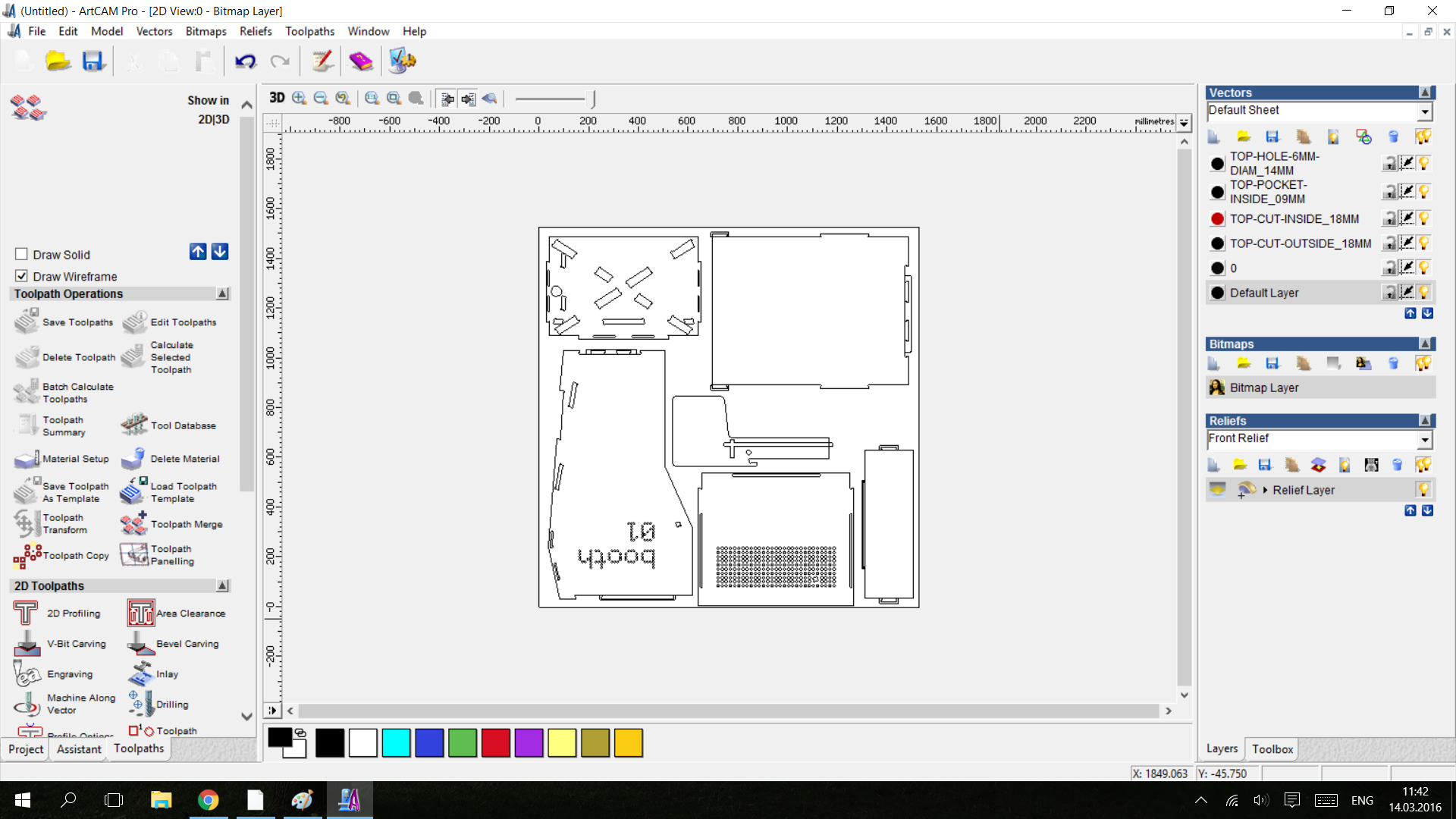The image size is (1456, 819).
Task: Click the Material Setup icon
Action: 27,458
